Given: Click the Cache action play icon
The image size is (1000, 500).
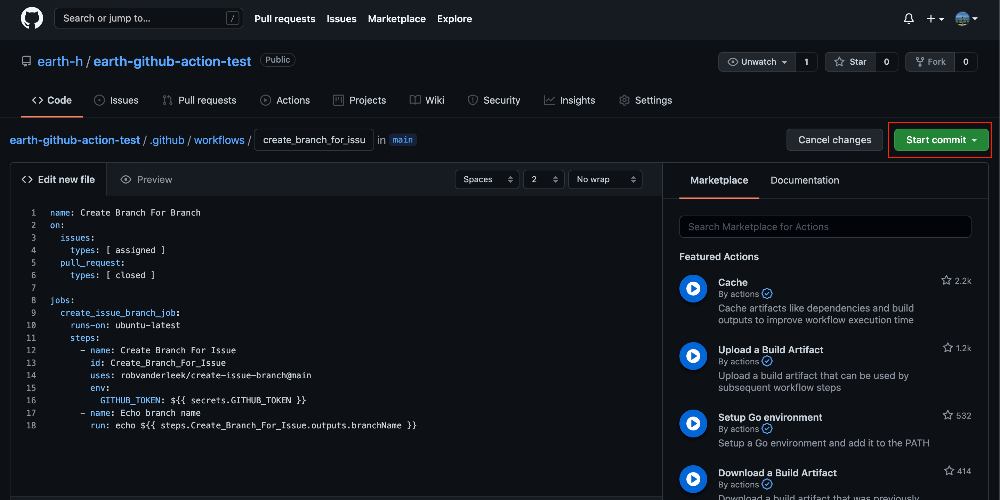Looking at the screenshot, I should click(x=693, y=289).
